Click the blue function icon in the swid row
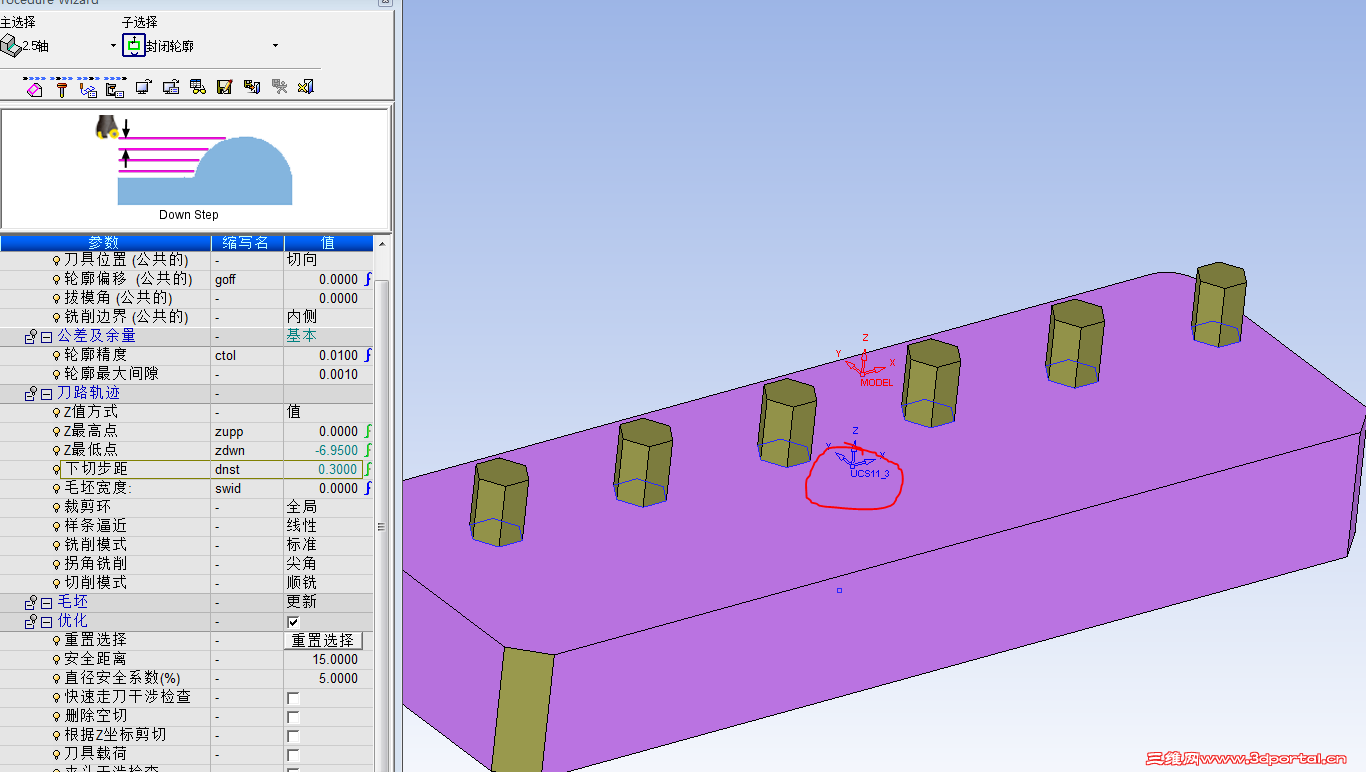 point(368,488)
